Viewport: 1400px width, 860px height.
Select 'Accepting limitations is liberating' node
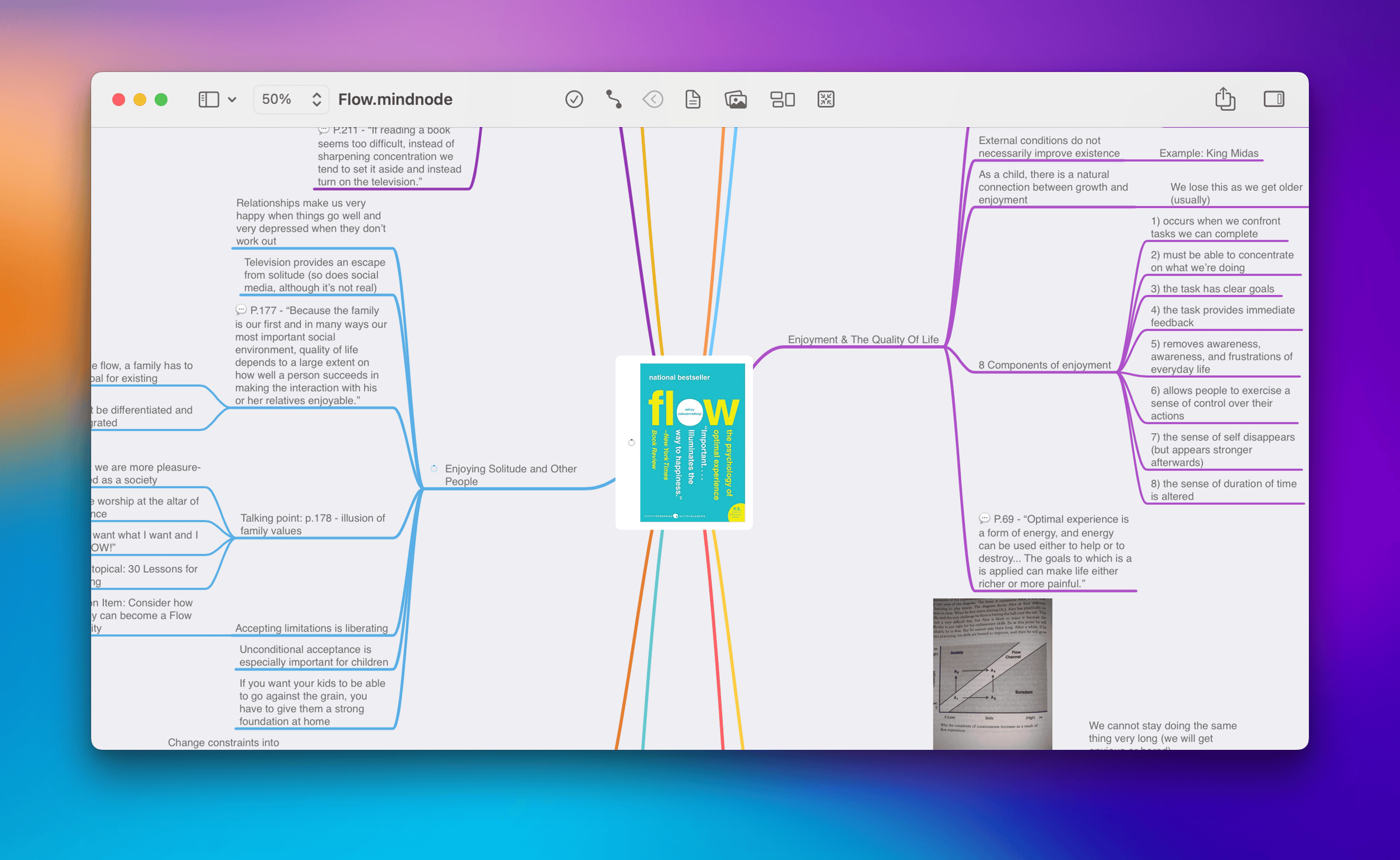(x=311, y=628)
